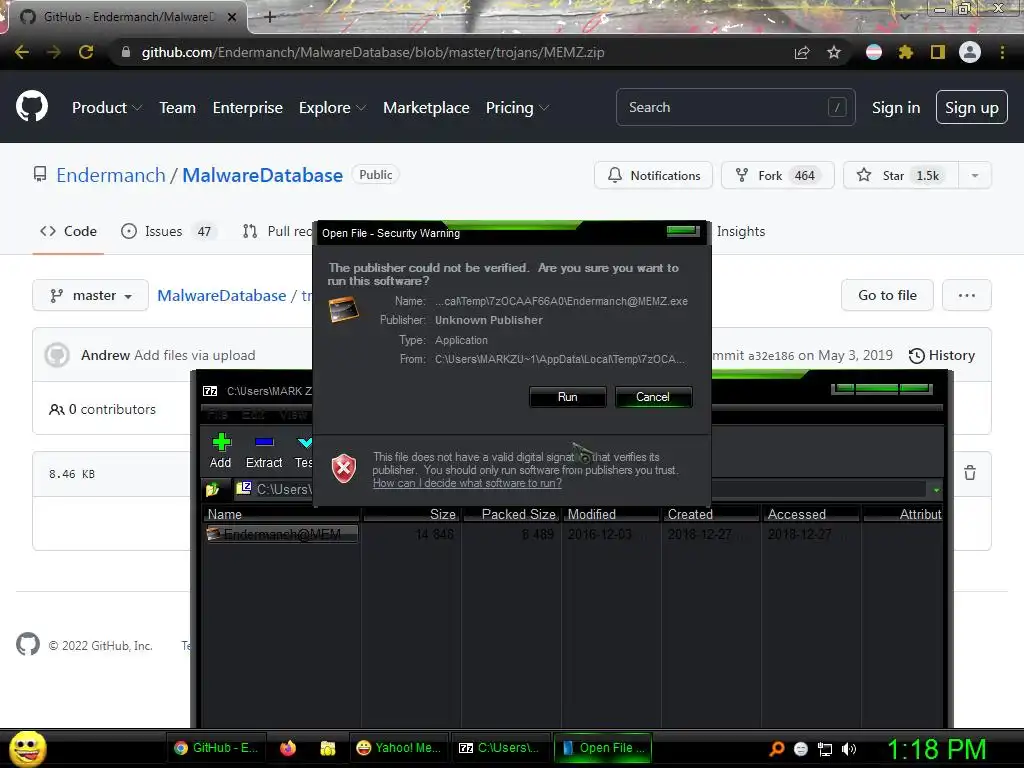Switch to GitHub Chrome taskbar item
The width and height of the screenshot is (1024, 768).
(x=217, y=748)
